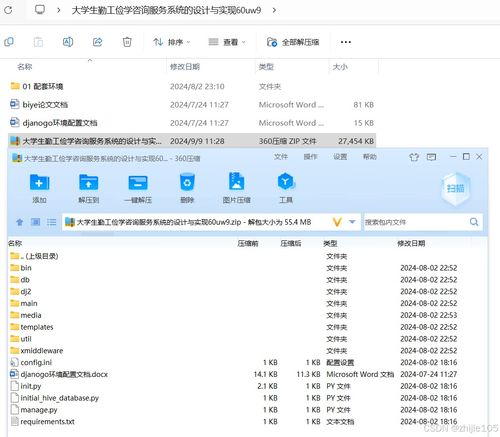Viewport: 500px width, 437px height.
Task: Click the Scan (扫描) shield button
Action: coord(455,189)
